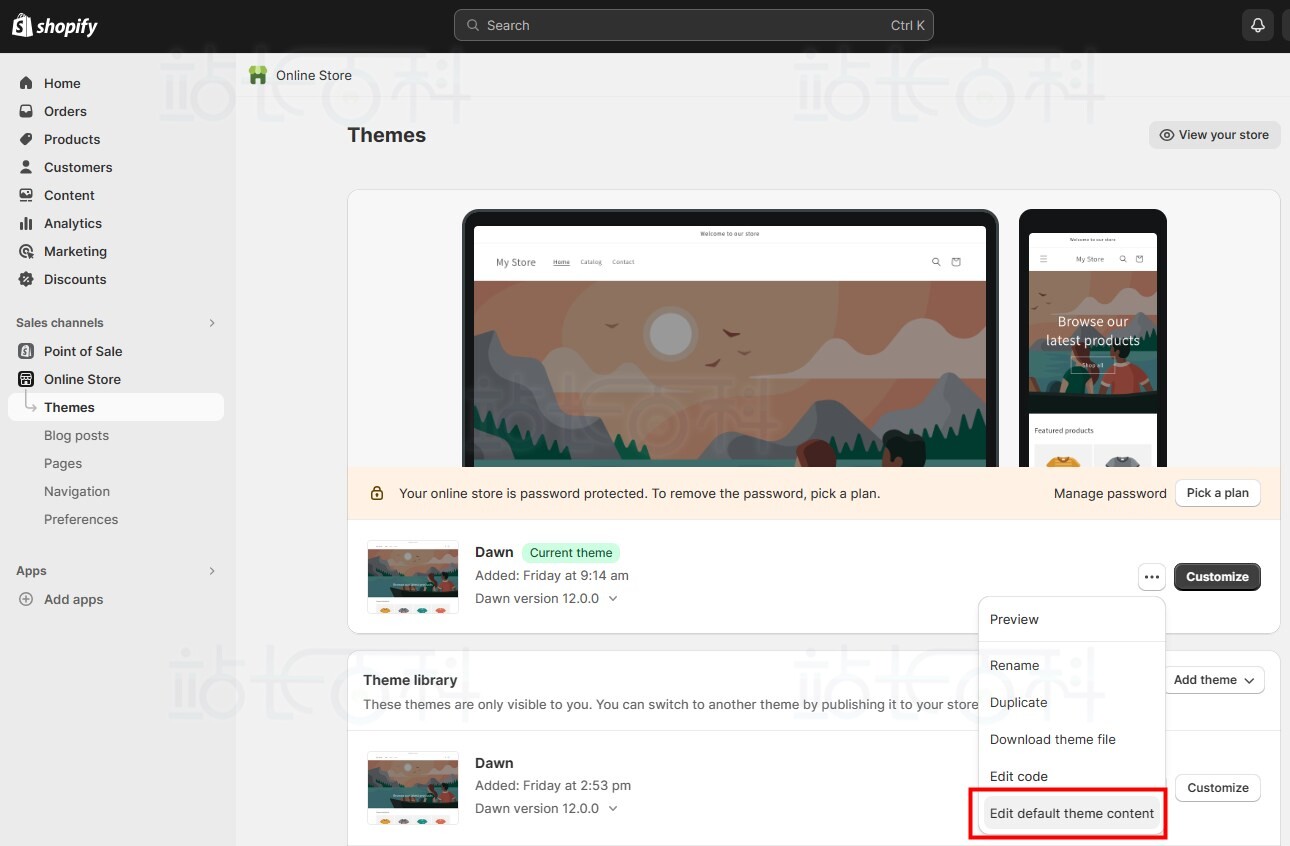Click the Online Store breadcrumb title
1290x846 pixels.
click(314, 75)
